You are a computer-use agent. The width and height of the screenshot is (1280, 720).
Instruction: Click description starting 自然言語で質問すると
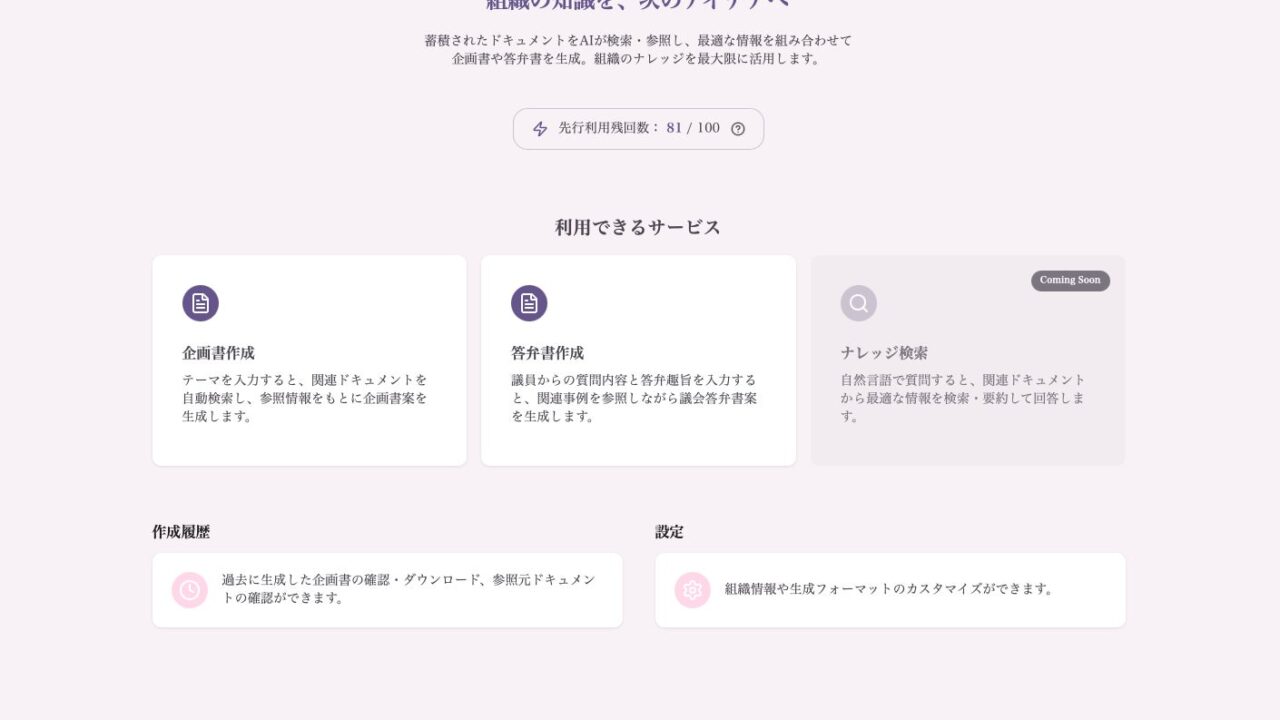(963, 398)
